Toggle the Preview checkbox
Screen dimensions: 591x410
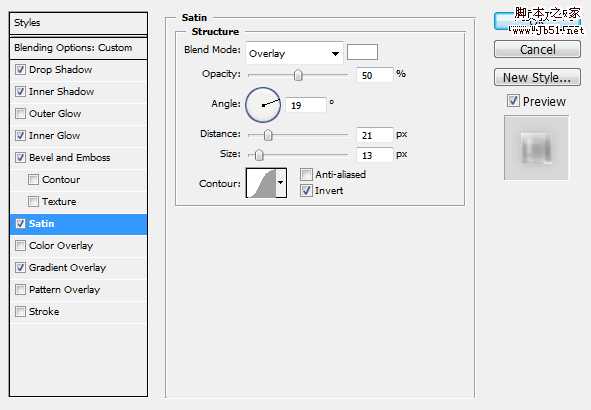tap(513, 101)
